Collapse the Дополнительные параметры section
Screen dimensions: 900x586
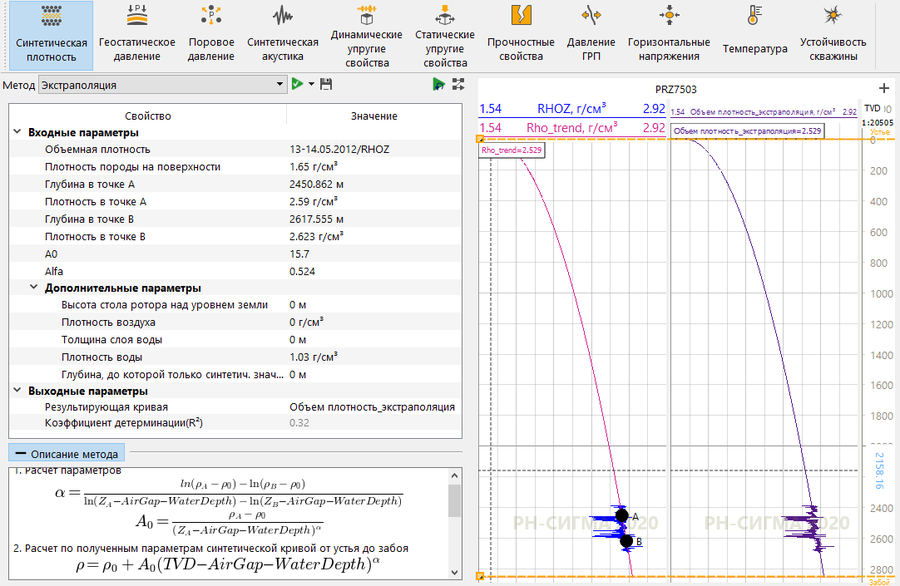click(x=33, y=287)
